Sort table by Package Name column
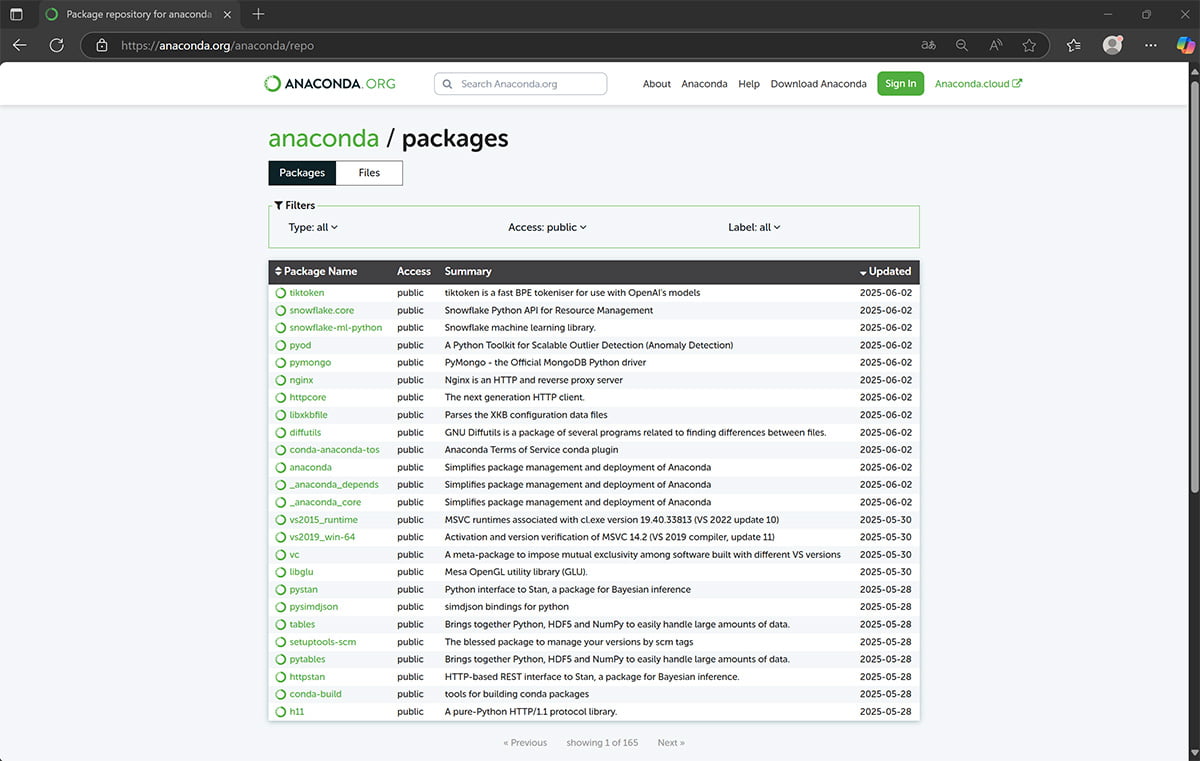The image size is (1200, 761). point(316,271)
